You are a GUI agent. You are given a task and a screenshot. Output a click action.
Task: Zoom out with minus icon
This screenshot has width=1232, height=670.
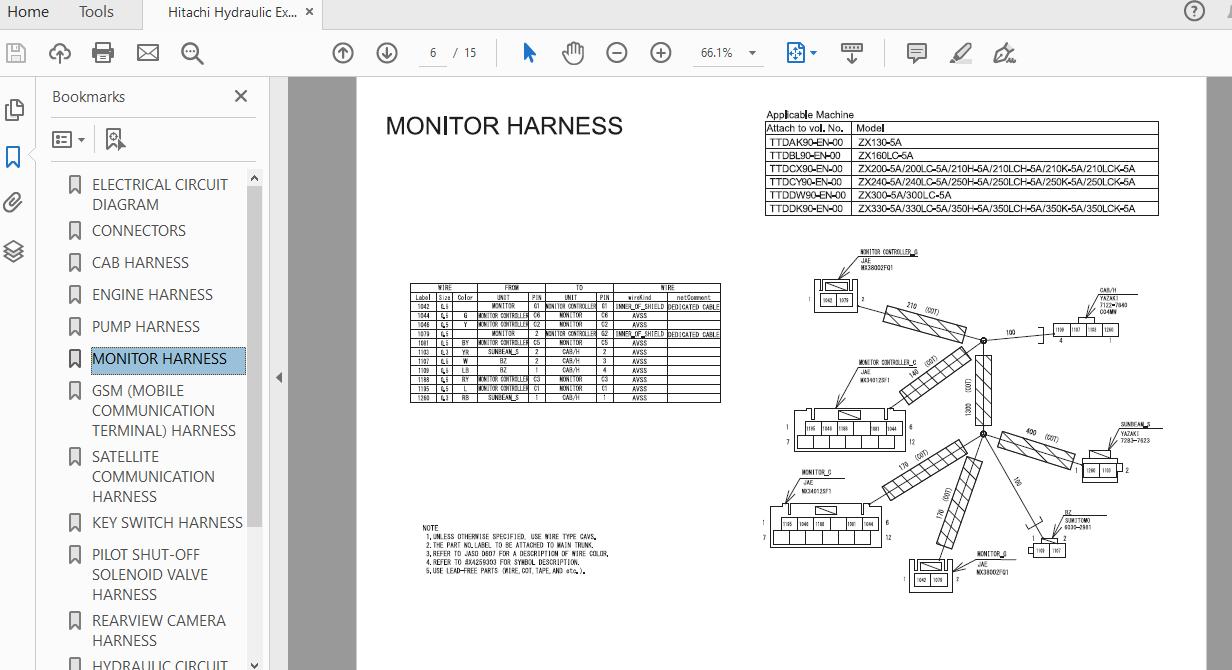[617, 53]
